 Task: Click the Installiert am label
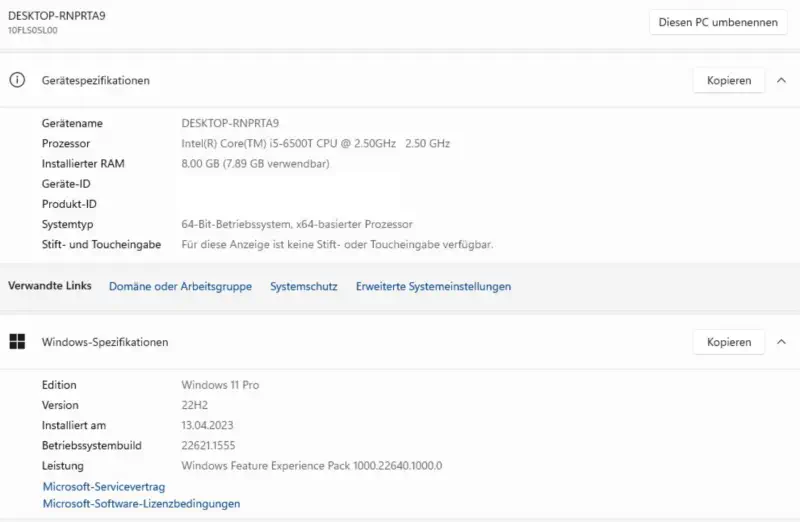[x=74, y=426]
